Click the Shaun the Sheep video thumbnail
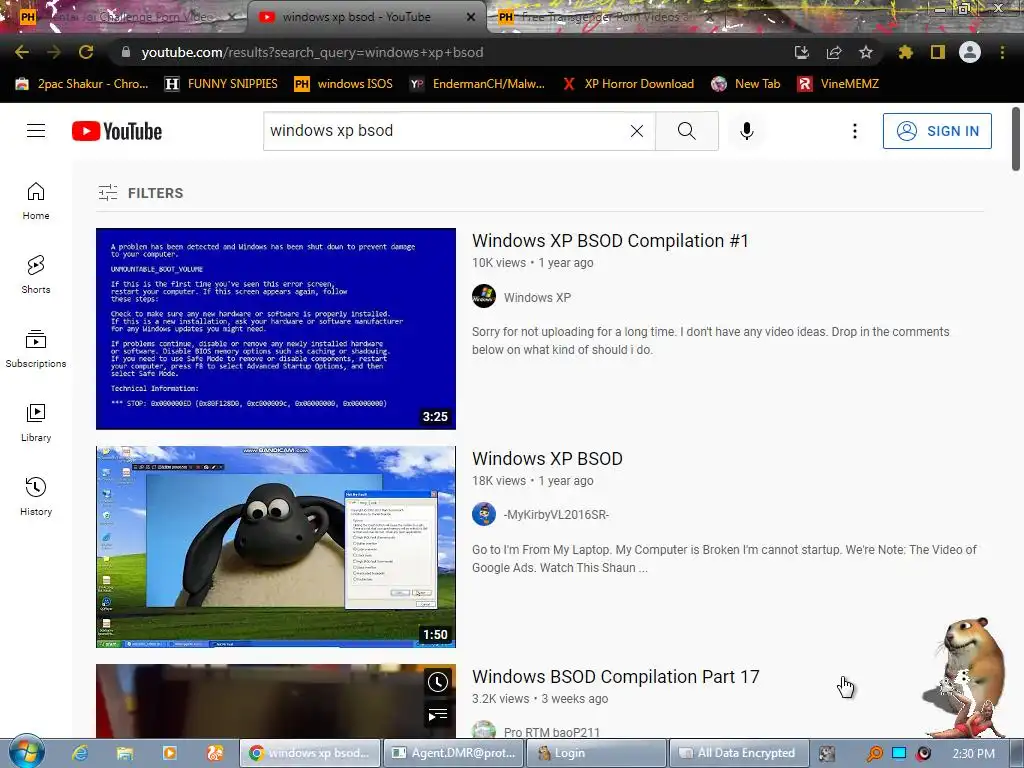The width and height of the screenshot is (1024, 768). pos(276,547)
